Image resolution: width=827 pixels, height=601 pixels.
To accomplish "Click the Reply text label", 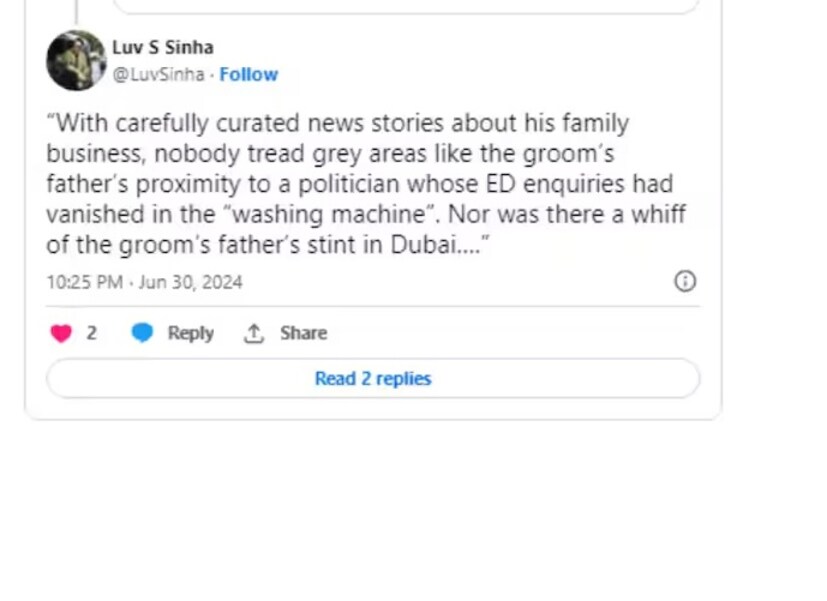I will [x=190, y=334].
